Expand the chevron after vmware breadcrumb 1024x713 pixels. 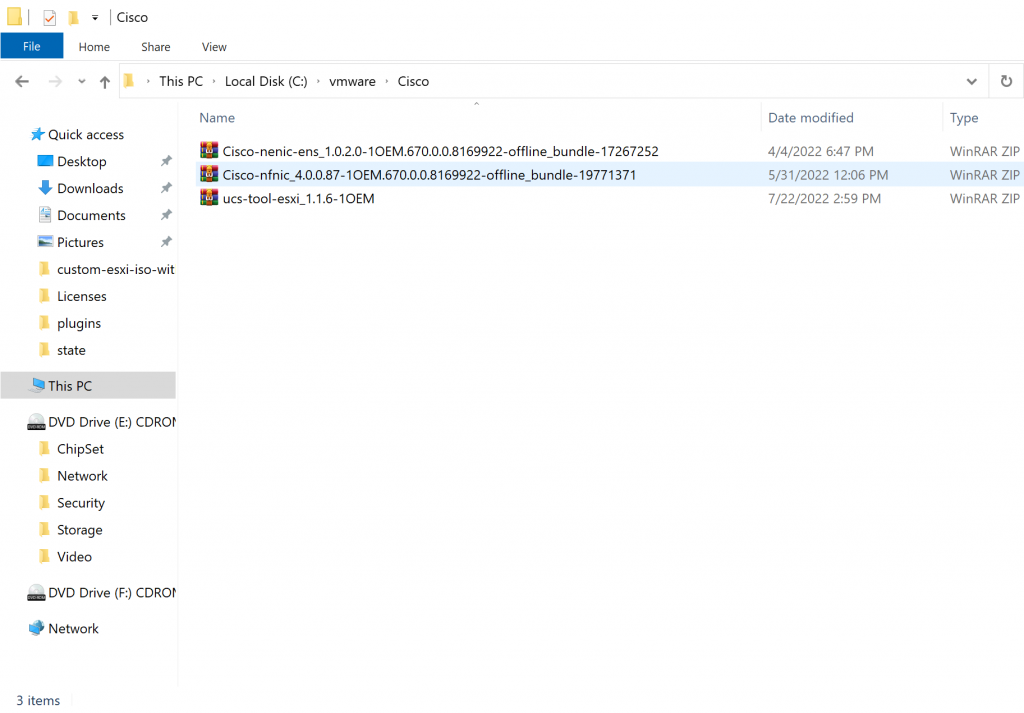pos(387,81)
